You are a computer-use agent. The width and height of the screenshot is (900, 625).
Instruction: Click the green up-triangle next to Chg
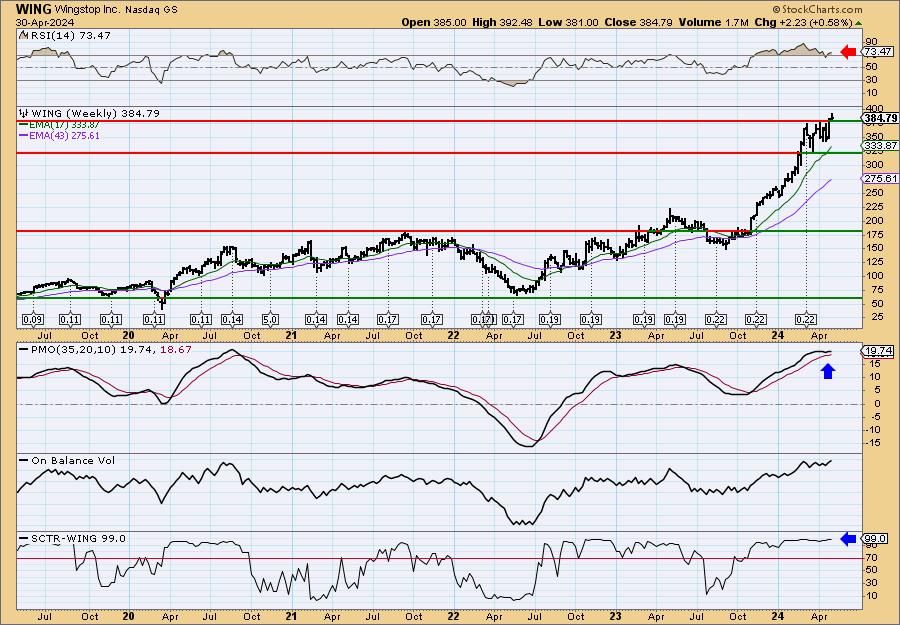click(858, 23)
